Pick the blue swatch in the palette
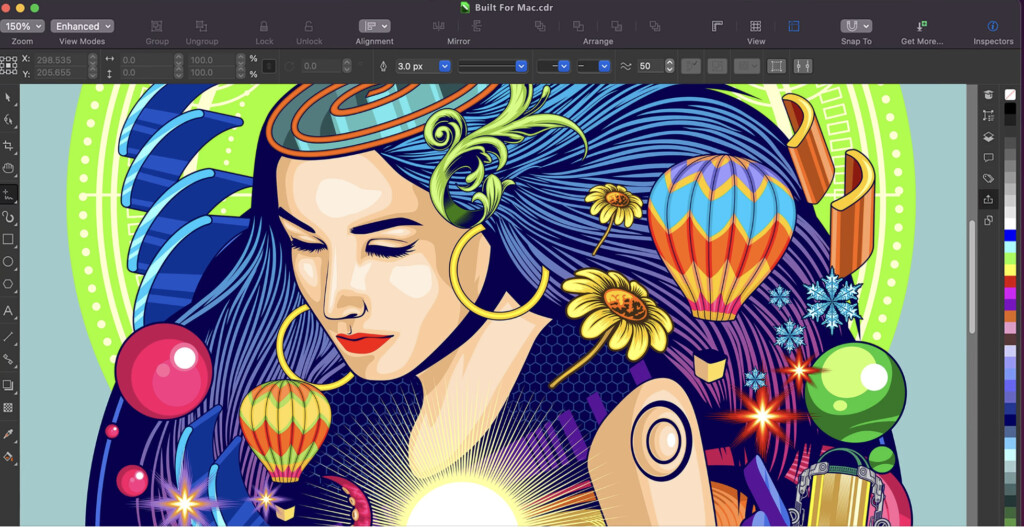 (1010, 235)
